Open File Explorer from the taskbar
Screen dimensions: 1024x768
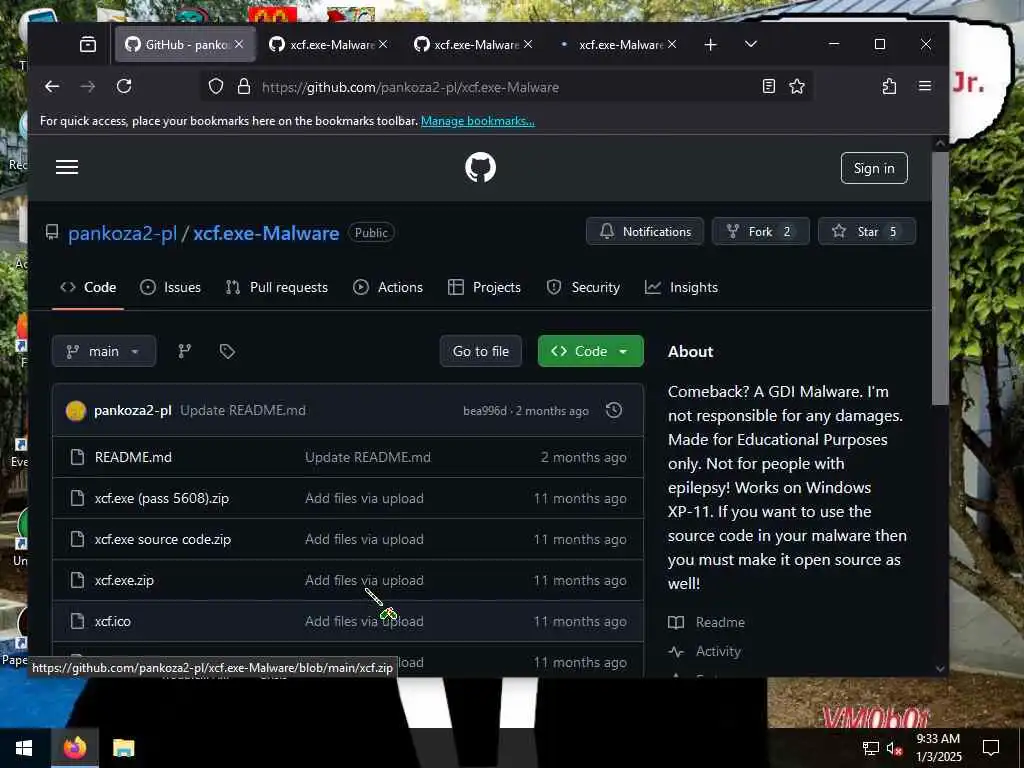pos(123,748)
